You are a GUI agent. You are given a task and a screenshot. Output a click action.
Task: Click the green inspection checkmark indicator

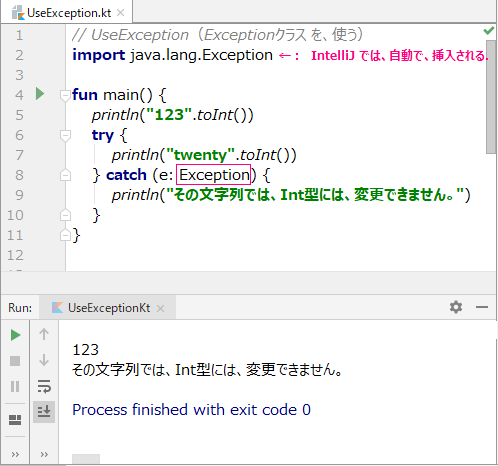pos(488,31)
